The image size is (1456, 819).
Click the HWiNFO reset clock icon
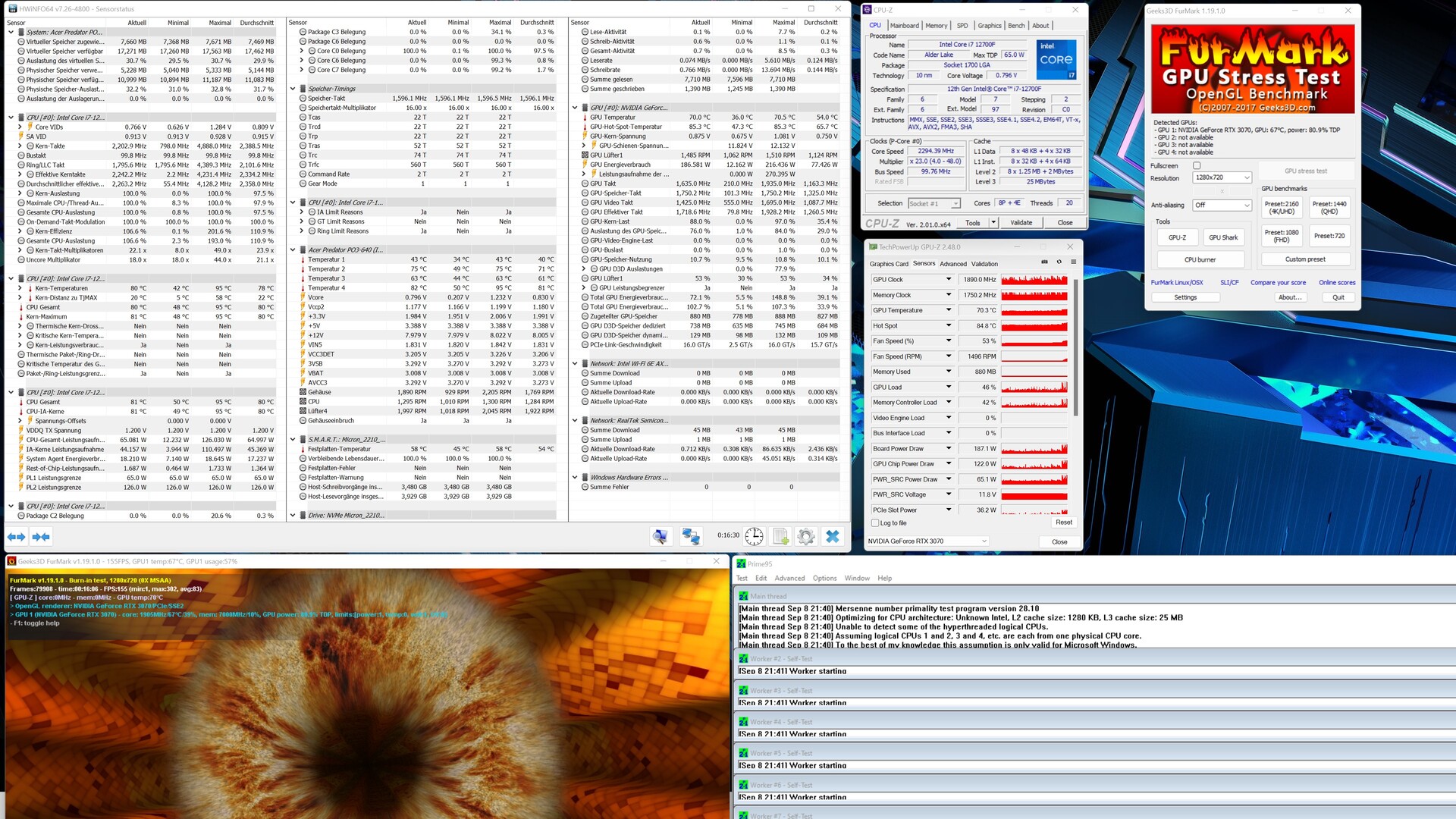tap(754, 536)
